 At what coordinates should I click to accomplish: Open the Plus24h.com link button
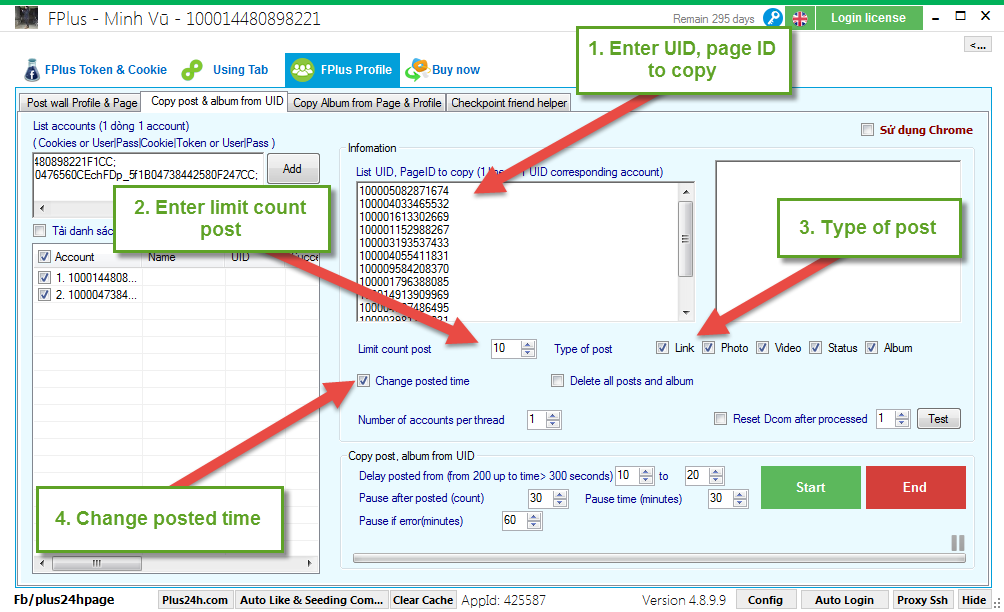click(x=195, y=600)
